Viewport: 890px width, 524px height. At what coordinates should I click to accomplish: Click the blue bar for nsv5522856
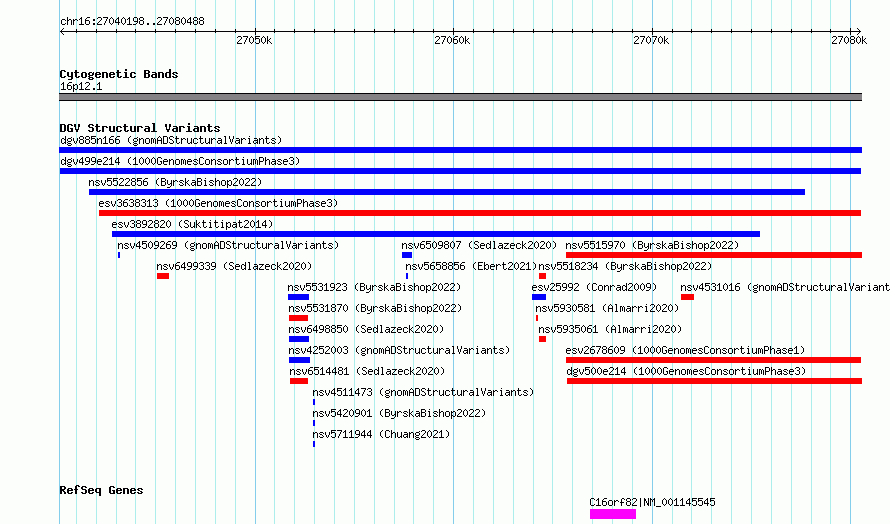click(447, 192)
